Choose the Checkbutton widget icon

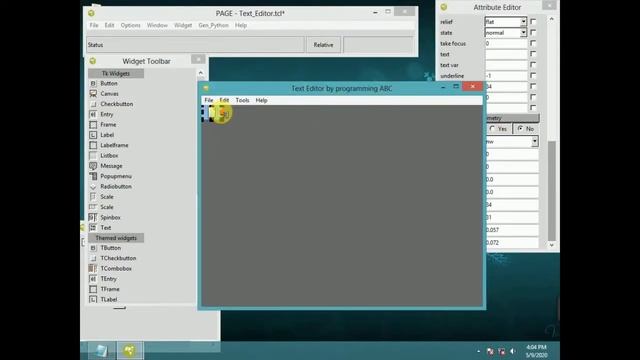[x=93, y=104]
